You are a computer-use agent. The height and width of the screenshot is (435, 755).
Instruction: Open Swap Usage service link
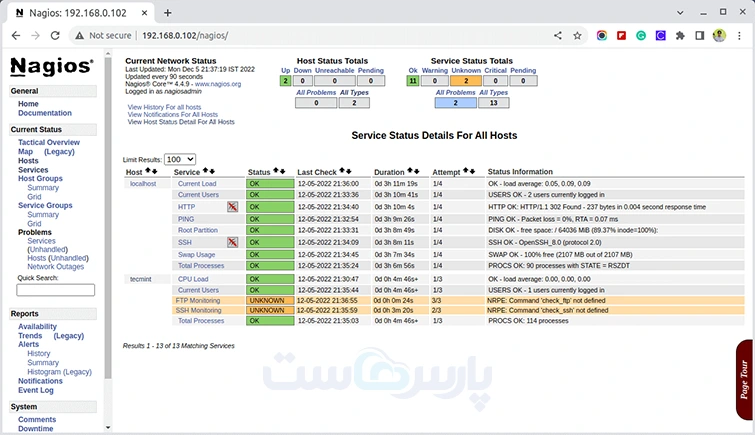coord(196,254)
